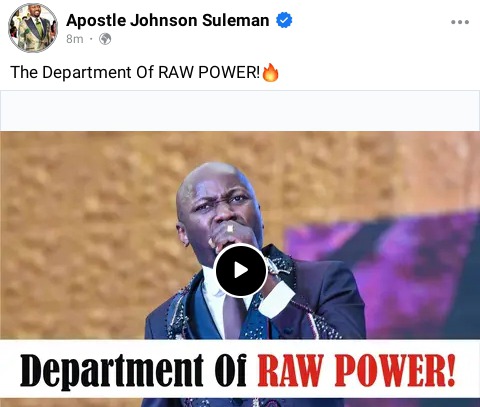The image size is (480, 407).
Task: Click the fire emoji in the caption
Action: (270, 73)
